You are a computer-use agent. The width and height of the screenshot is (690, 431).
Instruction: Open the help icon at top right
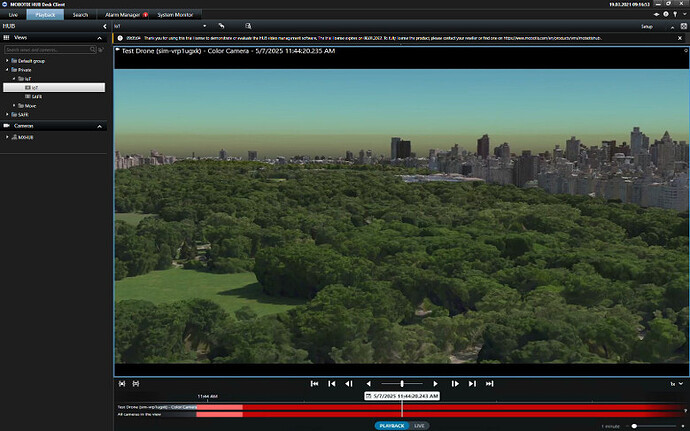click(x=666, y=15)
